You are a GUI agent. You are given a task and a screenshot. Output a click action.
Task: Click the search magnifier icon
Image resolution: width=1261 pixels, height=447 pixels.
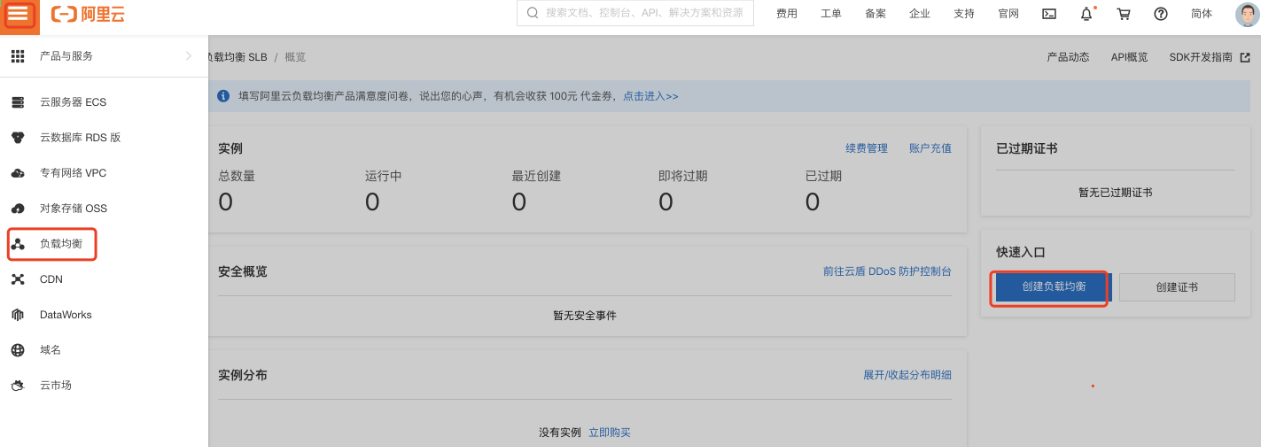[532, 14]
